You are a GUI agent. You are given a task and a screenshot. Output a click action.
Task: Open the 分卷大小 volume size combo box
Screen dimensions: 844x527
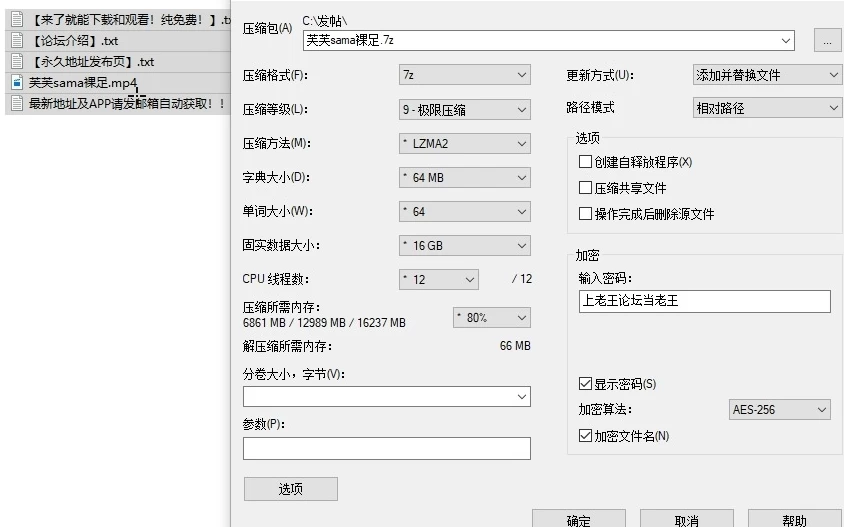pyautogui.click(x=386, y=397)
